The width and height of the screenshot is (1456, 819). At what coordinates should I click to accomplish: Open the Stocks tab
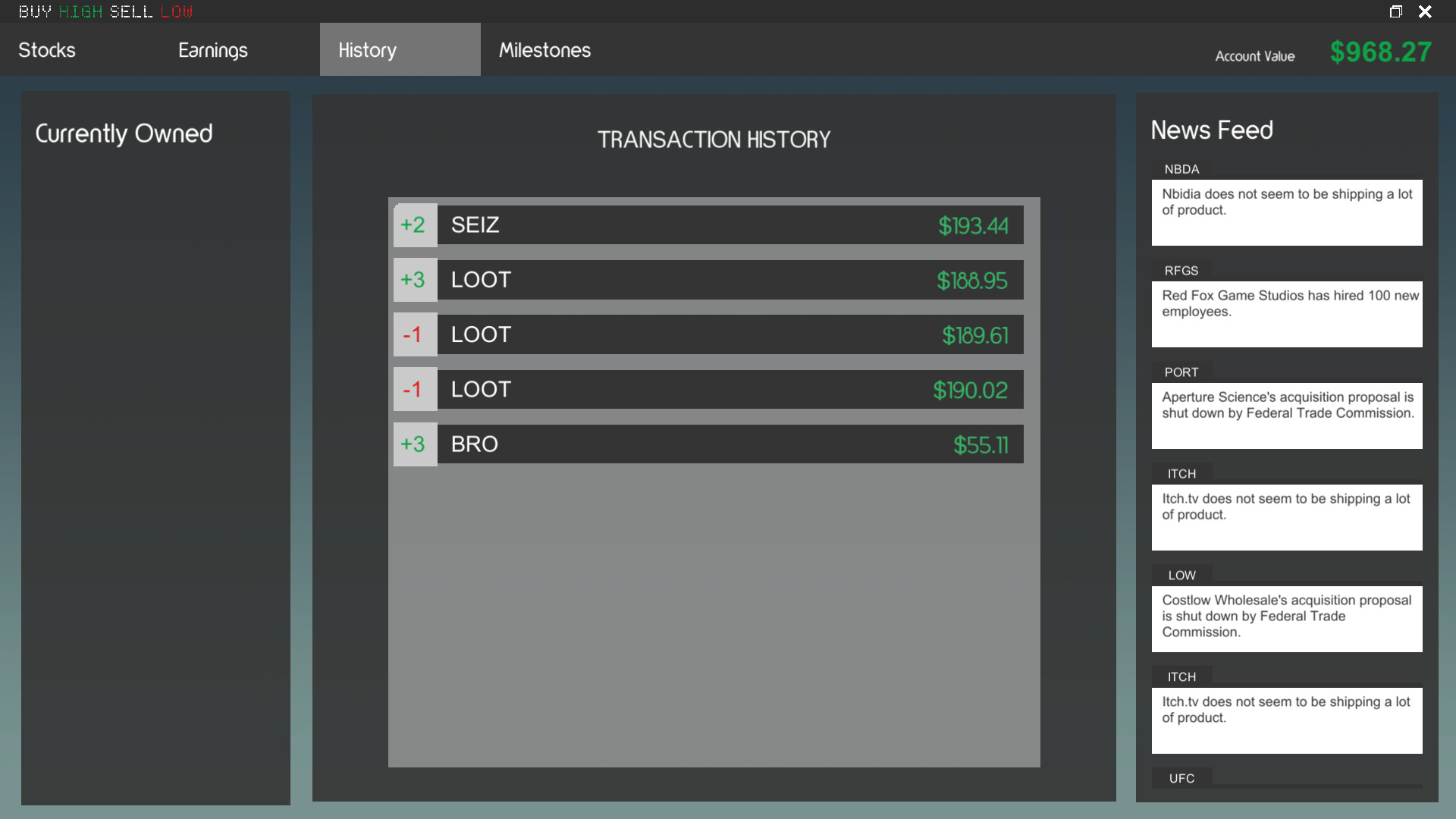pyautogui.click(x=47, y=50)
